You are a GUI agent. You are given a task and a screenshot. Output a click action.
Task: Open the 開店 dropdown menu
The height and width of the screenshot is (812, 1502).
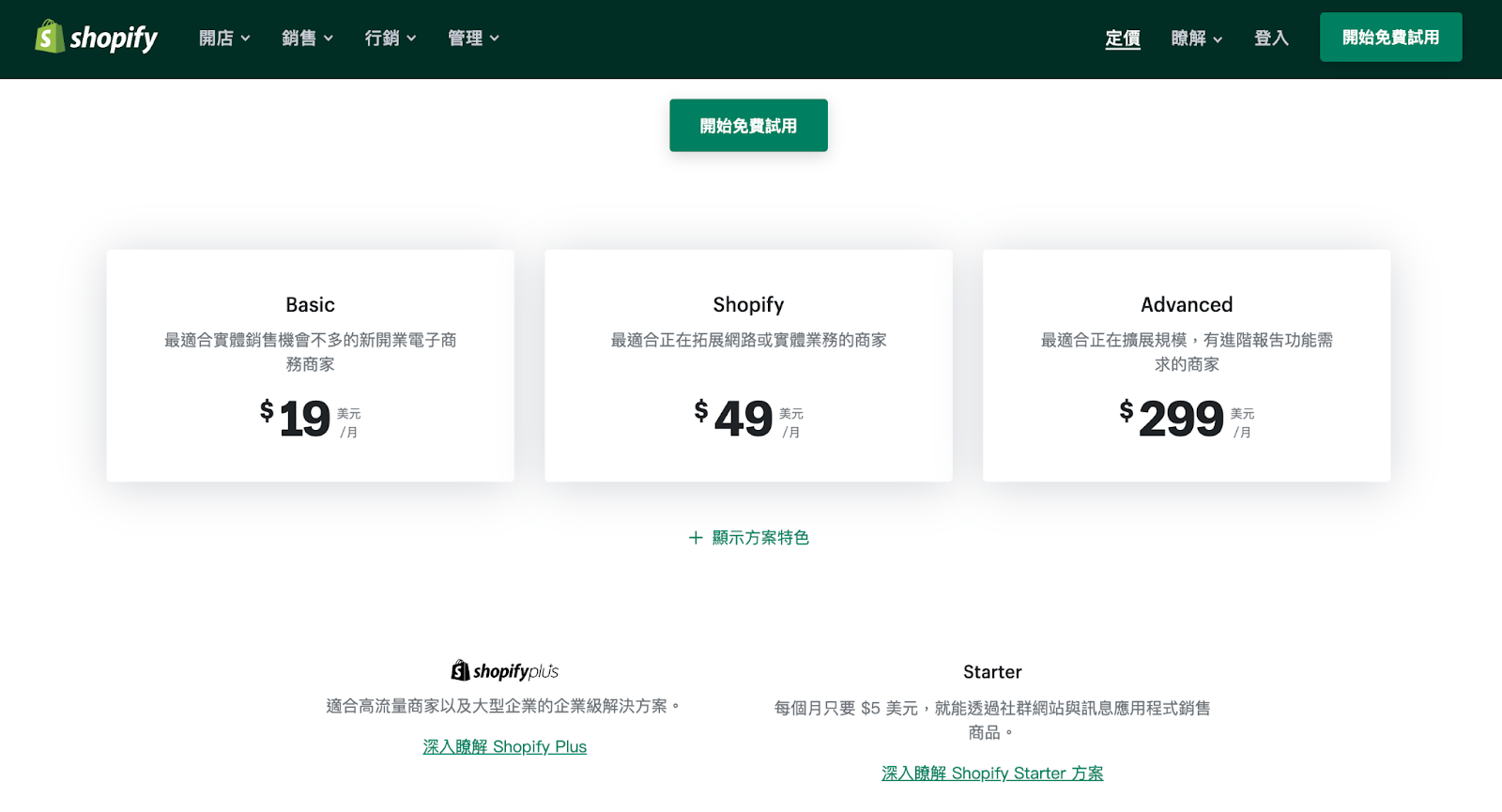coord(224,38)
